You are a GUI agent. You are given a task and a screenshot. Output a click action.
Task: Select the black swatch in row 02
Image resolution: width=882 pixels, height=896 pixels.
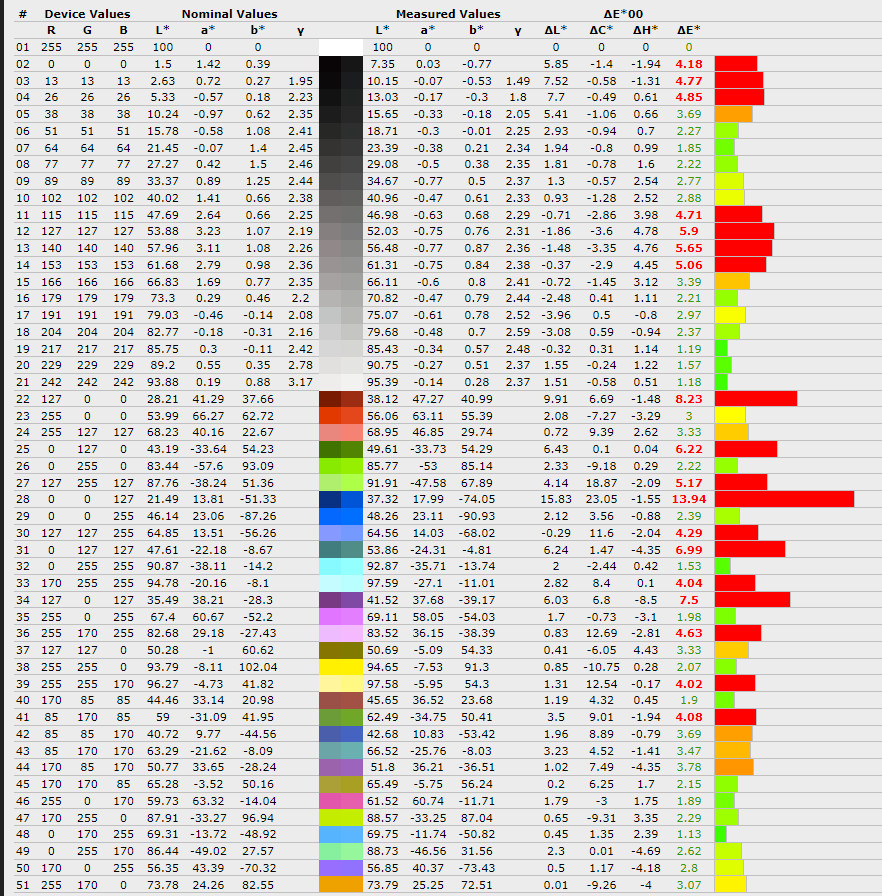(x=340, y=64)
